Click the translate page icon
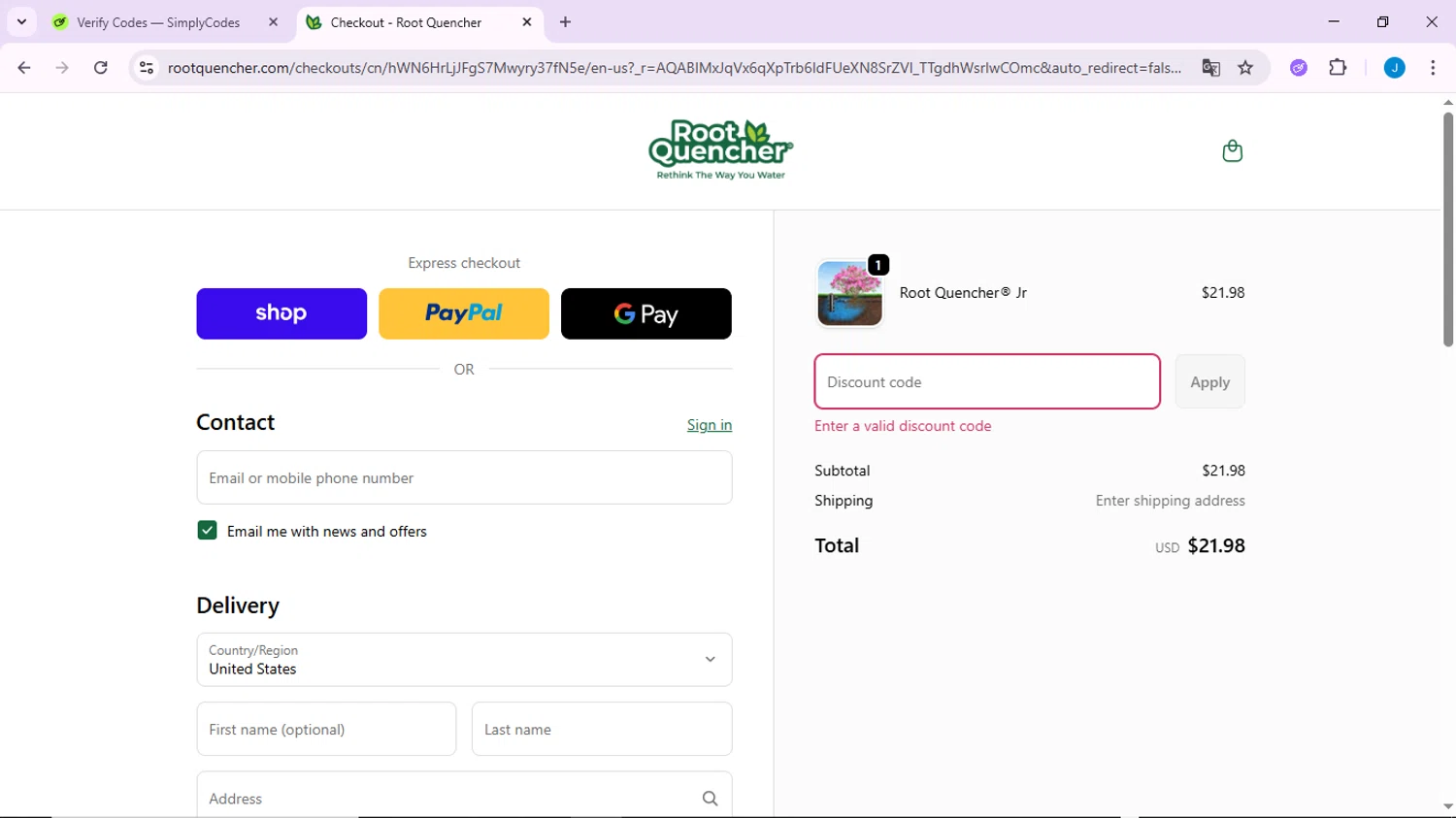 click(1210, 68)
